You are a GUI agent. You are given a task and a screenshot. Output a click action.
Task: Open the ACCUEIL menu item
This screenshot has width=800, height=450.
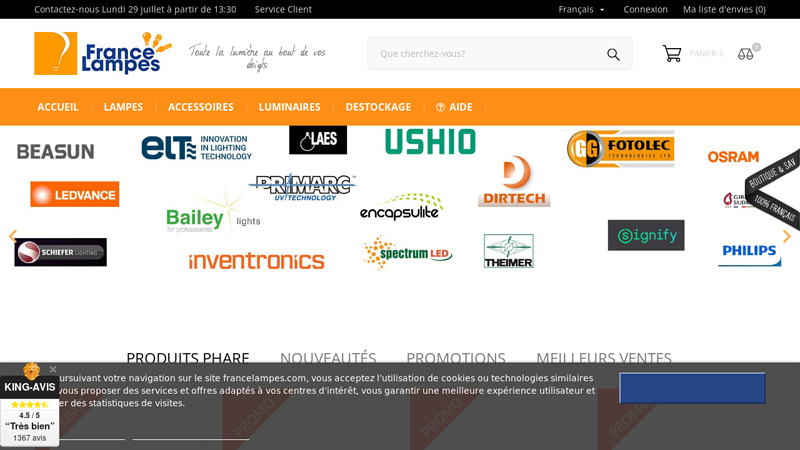point(58,107)
